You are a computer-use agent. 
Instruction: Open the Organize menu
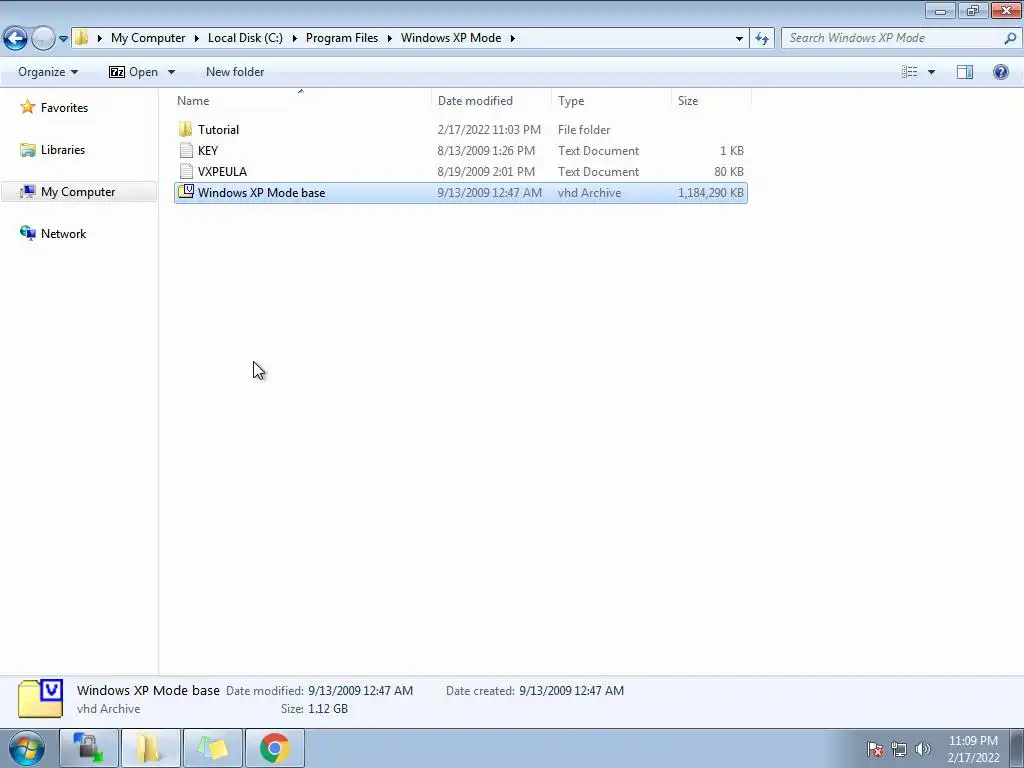pyautogui.click(x=48, y=72)
